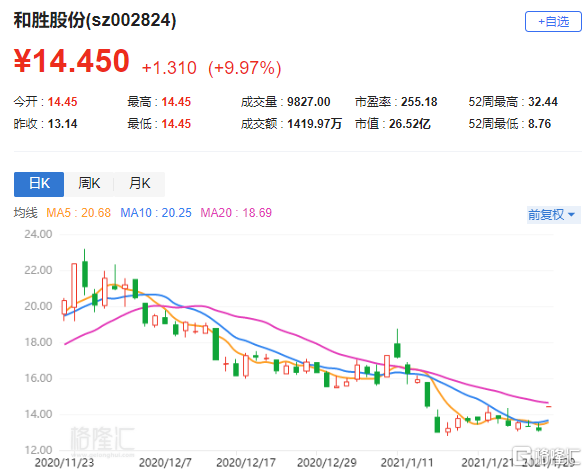Screen dimensions: 587x473
Task: Open the 前复权 adjustment dropdown
Action: [553, 215]
